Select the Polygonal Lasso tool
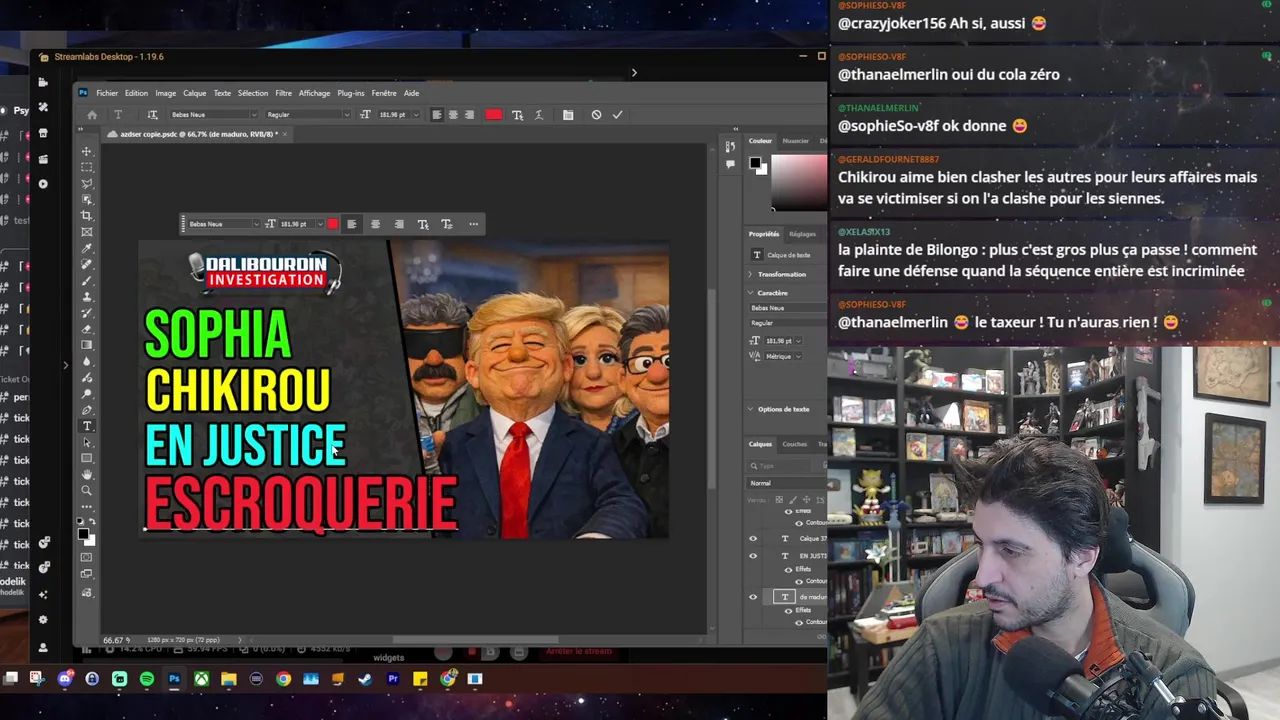Image resolution: width=1280 pixels, height=720 pixels. pos(87,183)
